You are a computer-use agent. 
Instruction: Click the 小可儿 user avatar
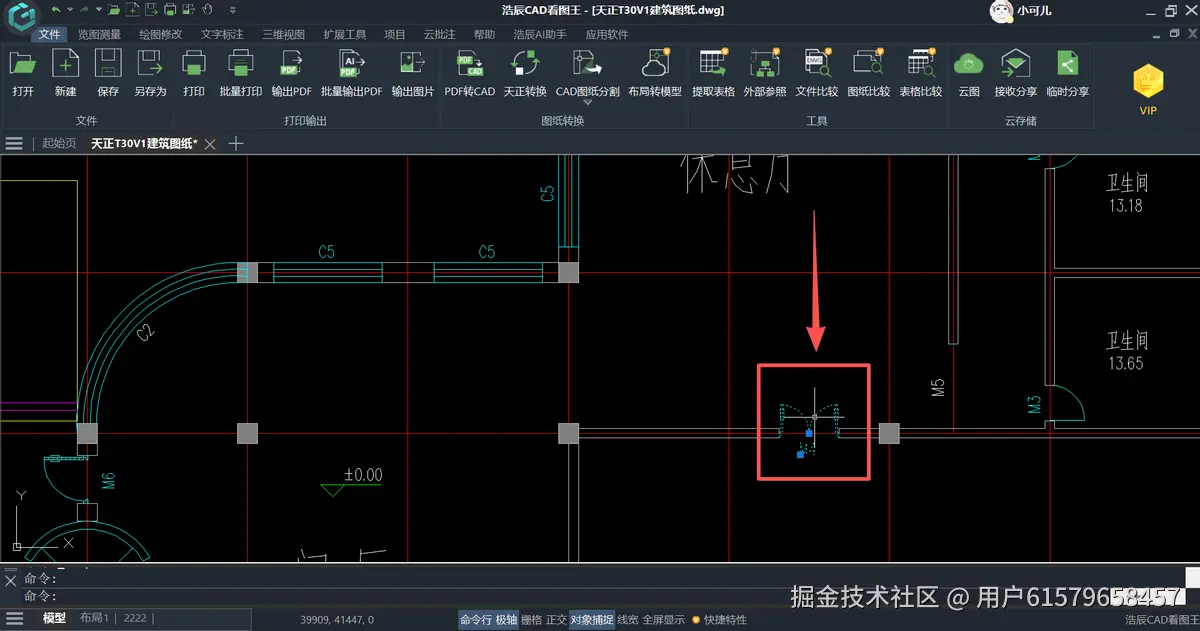[1003, 11]
